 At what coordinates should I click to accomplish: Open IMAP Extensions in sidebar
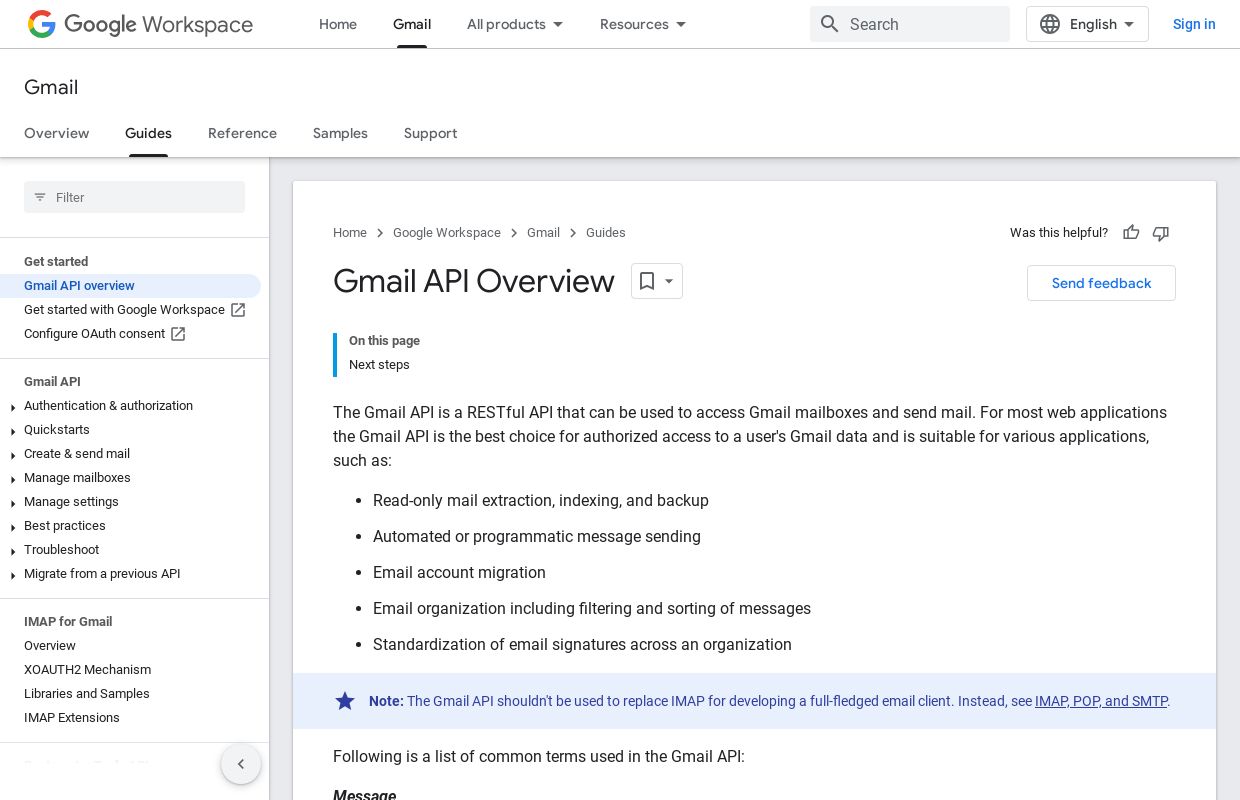pyautogui.click(x=72, y=718)
